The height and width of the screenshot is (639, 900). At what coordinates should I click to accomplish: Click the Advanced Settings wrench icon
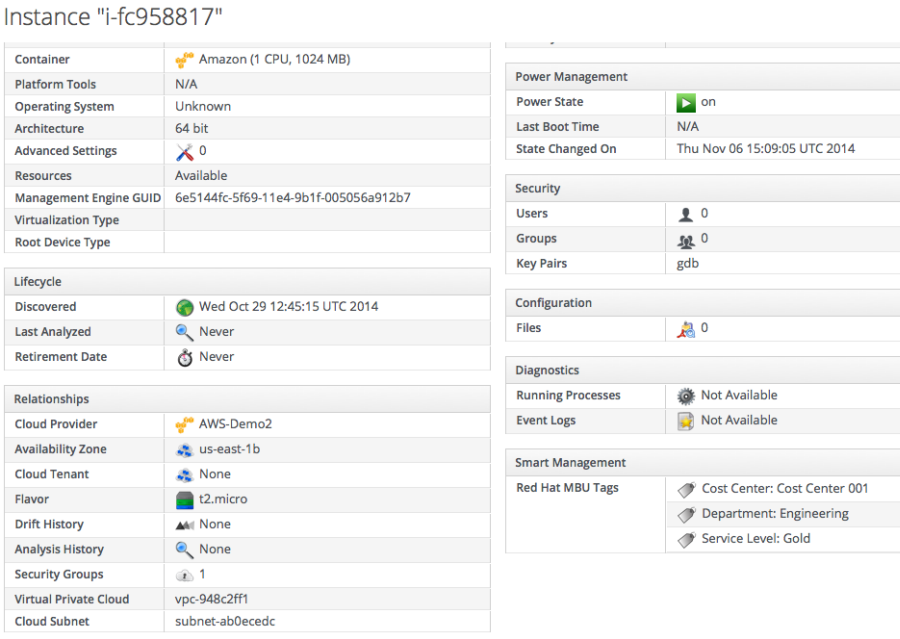[184, 151]
